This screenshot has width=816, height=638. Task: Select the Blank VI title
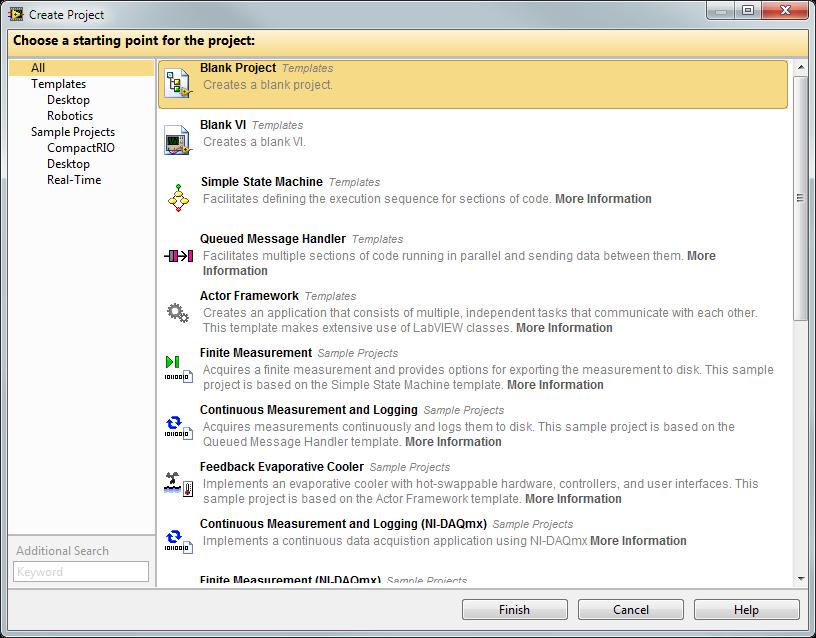(x=223, y=125)
